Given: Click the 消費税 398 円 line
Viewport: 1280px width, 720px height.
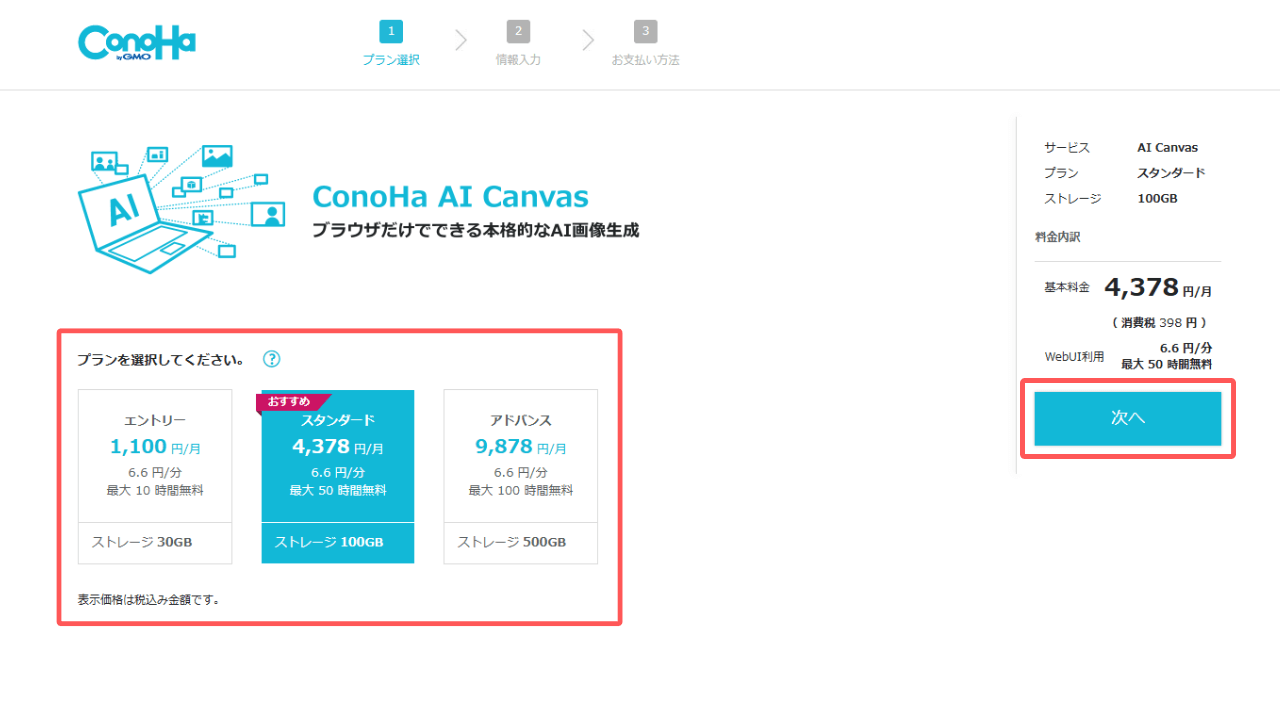Looking at the screenshot, I should click(x=1159, y=323).
